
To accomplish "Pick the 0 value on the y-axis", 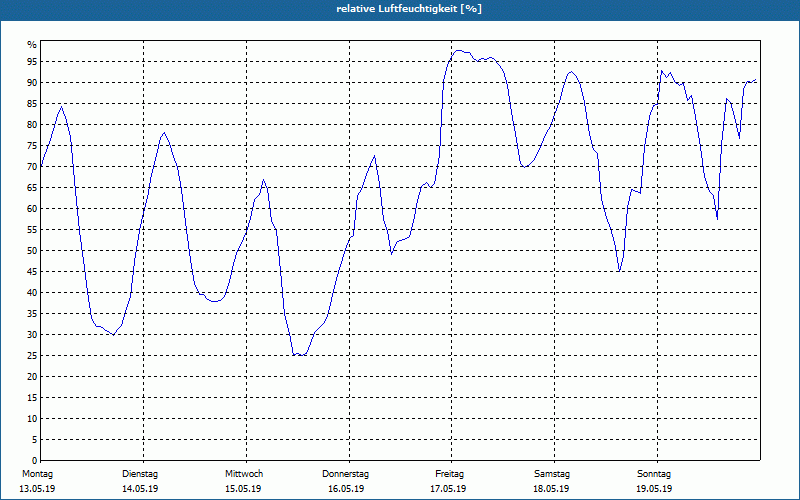I will click(x=35, y=461).
